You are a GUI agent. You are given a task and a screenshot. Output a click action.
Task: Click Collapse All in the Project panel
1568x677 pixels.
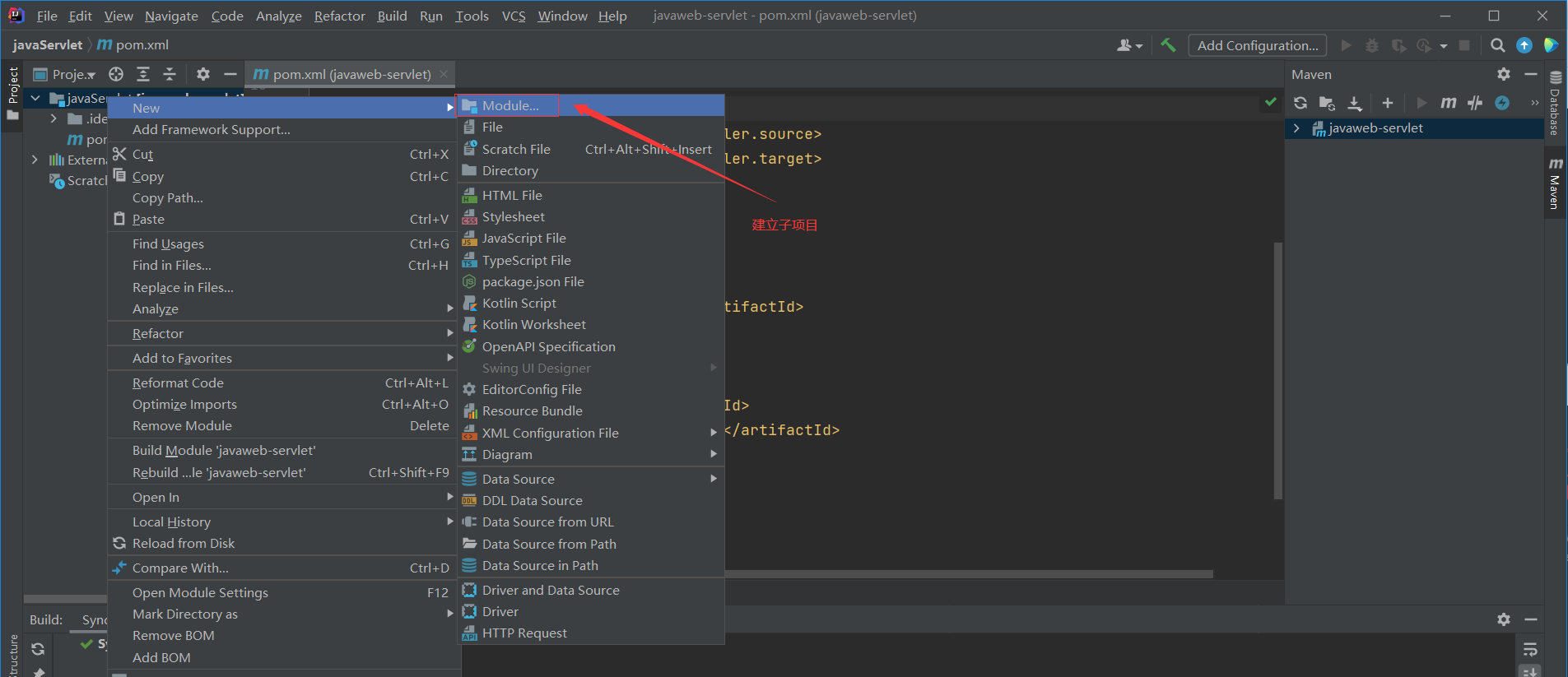point(170,74)
